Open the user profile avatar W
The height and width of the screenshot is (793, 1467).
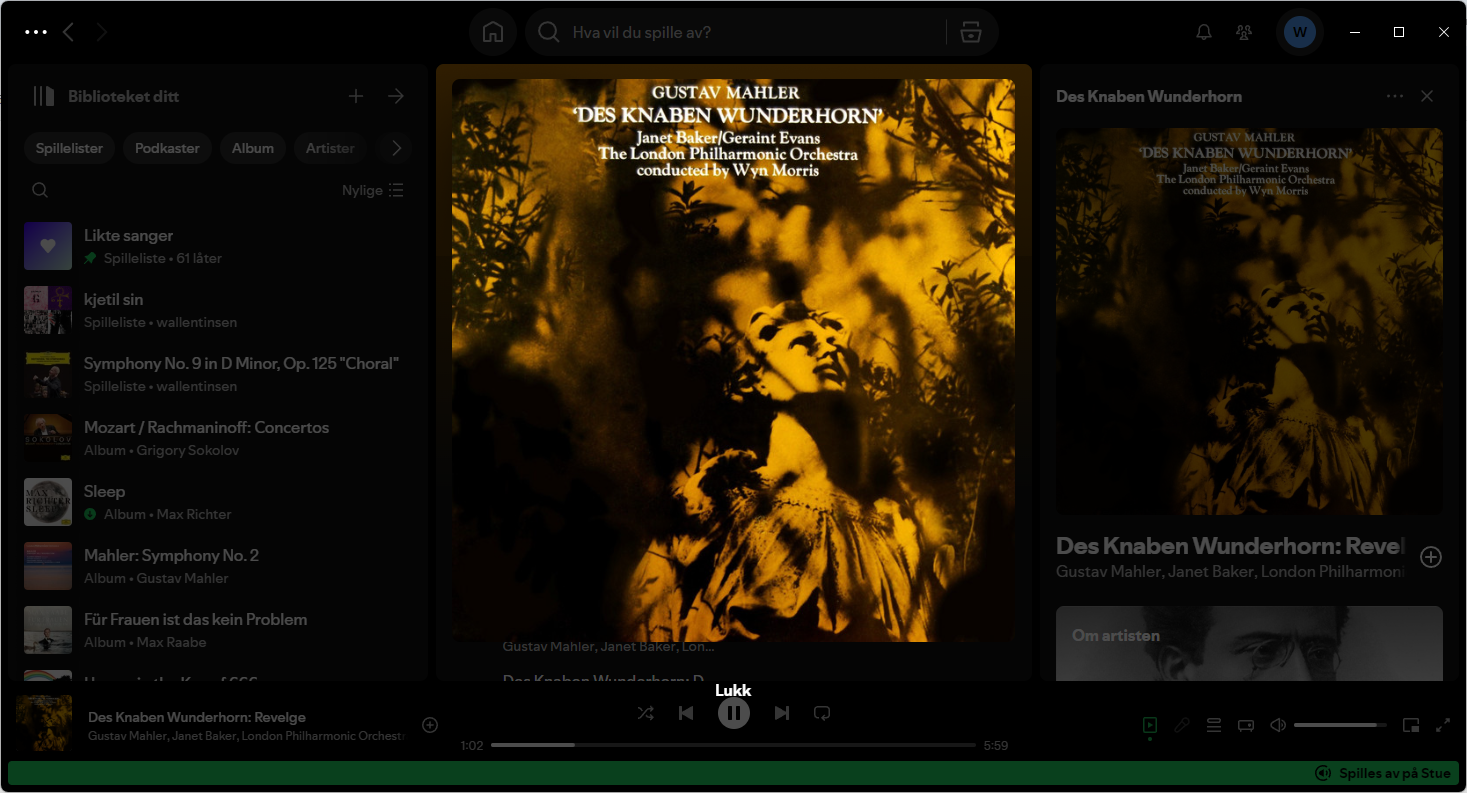pos(1300,32)
